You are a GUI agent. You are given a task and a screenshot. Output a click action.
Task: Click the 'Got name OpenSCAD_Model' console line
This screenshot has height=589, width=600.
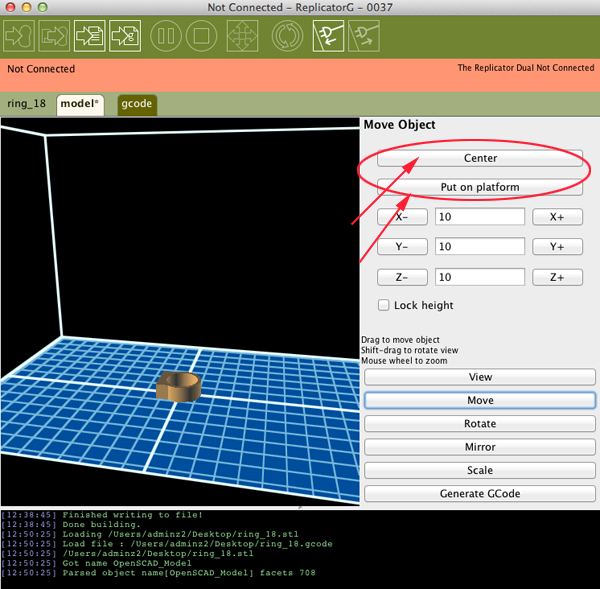(x=96, y=563)
